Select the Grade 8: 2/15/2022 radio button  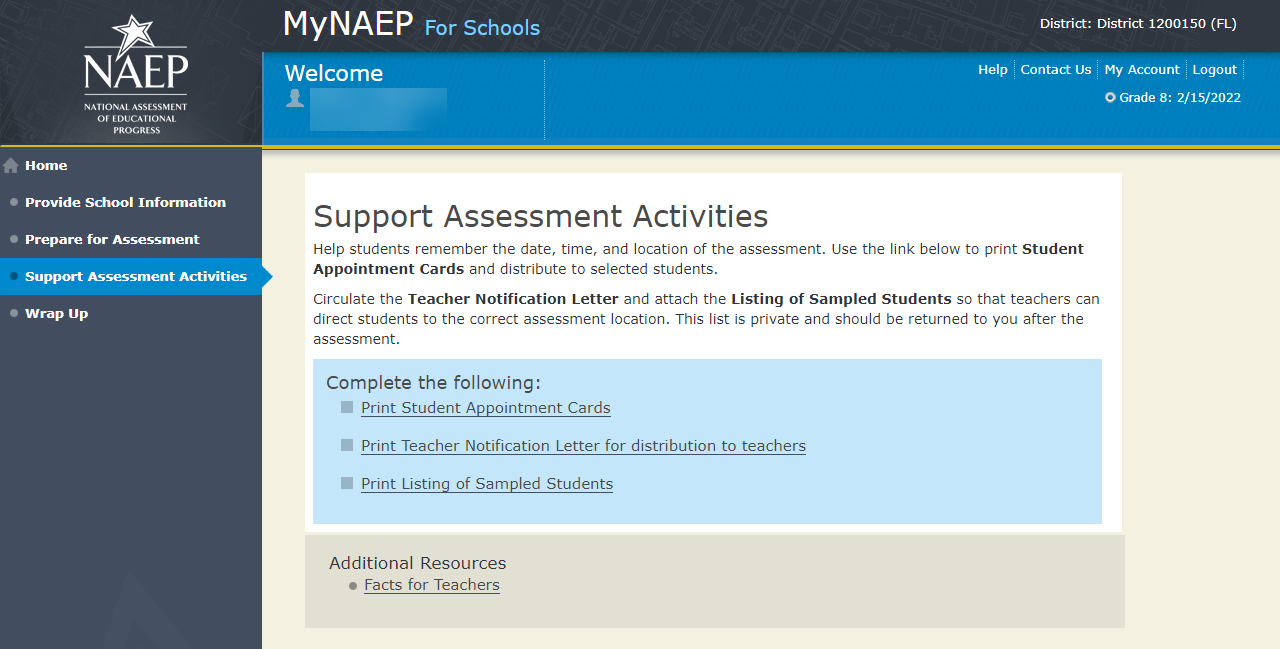(1110, 98)
